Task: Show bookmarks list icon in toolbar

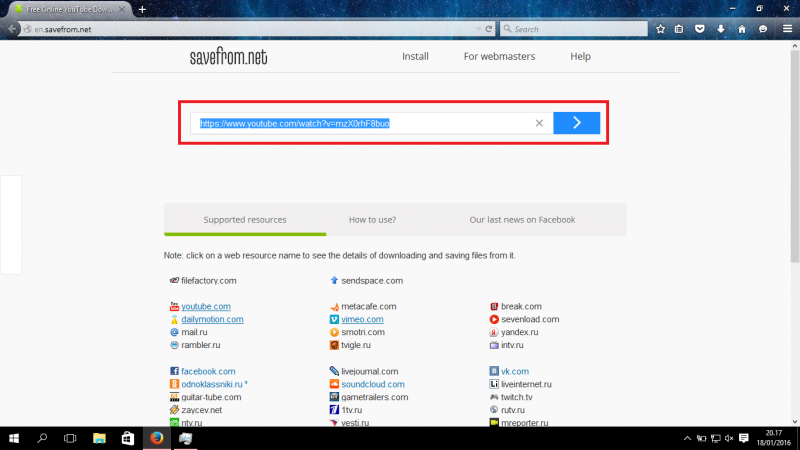Action: (679, 29)
